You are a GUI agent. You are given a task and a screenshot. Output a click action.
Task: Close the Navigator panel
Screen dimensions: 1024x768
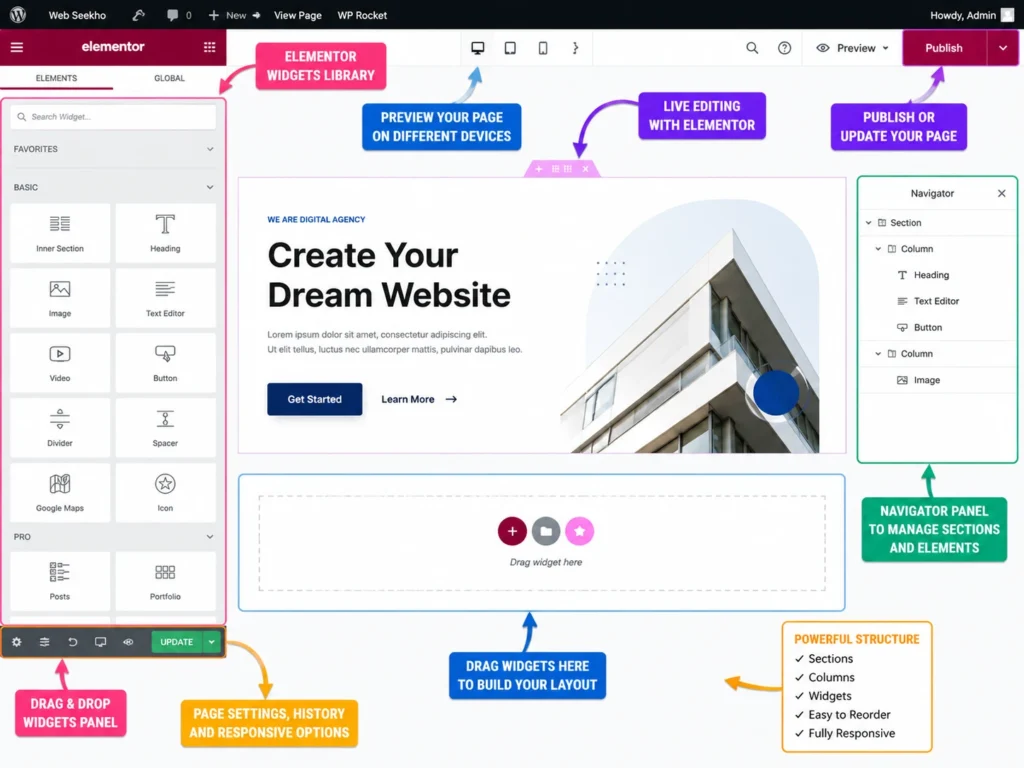[1002, 193]
